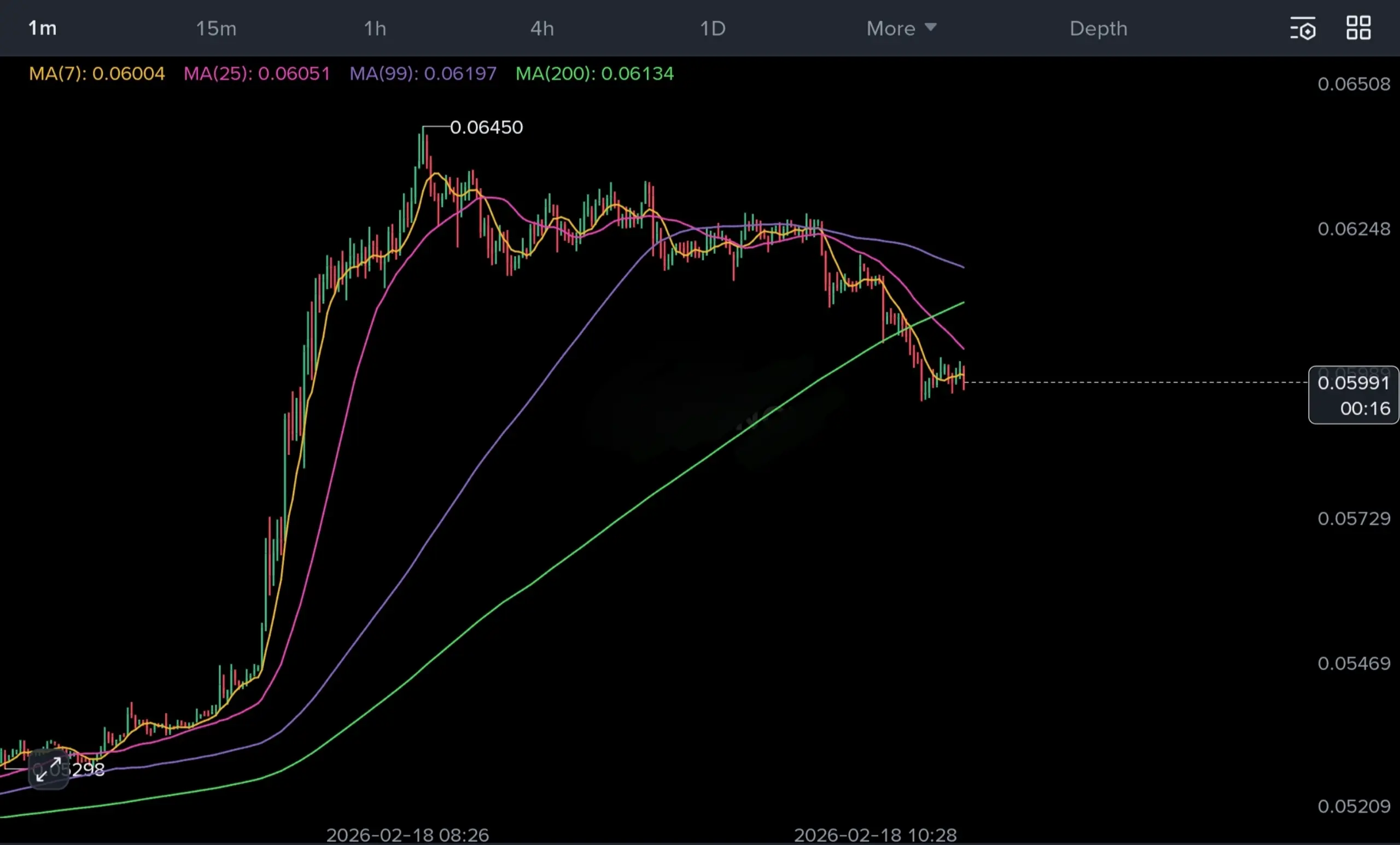Click the MA(200) indicator label
This screenshot has height=845, width=1400.
[594, 74]
